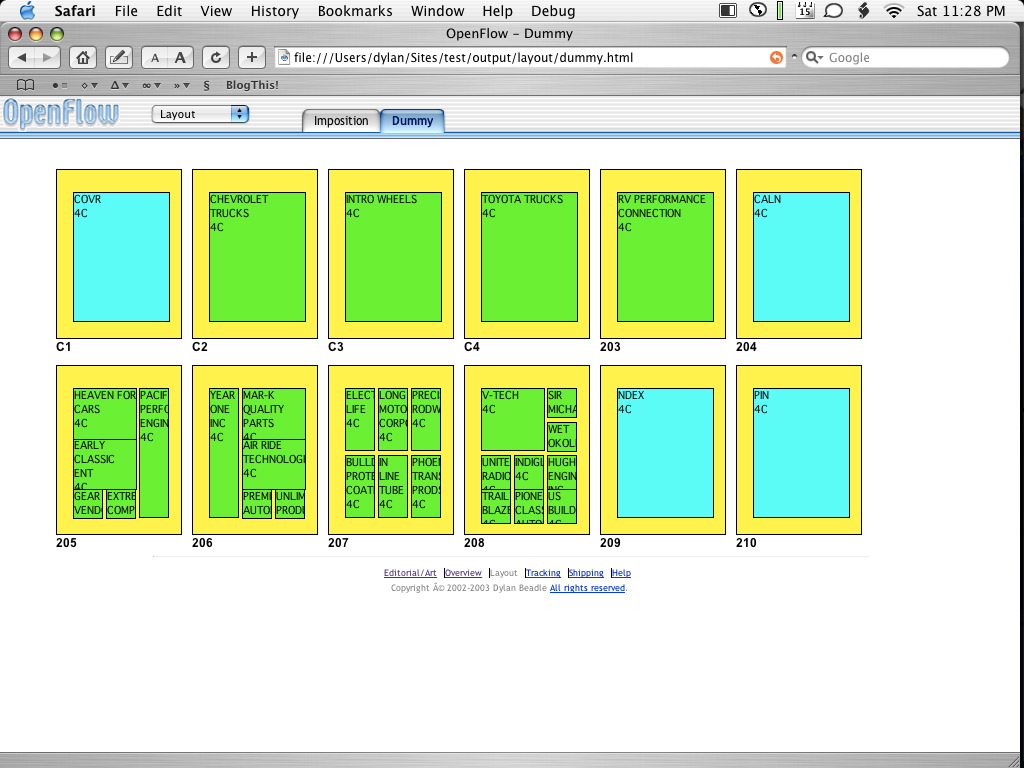Click the AutoFill pencil icon
The height and width of the screenshot is (768, 1024).
pyautogui.click(x=118, y=57)
